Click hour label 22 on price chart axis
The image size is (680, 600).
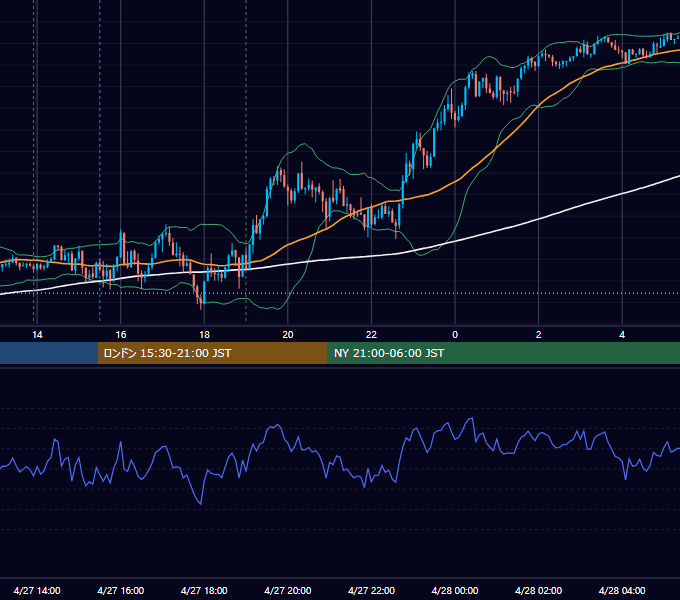point(371,335)
